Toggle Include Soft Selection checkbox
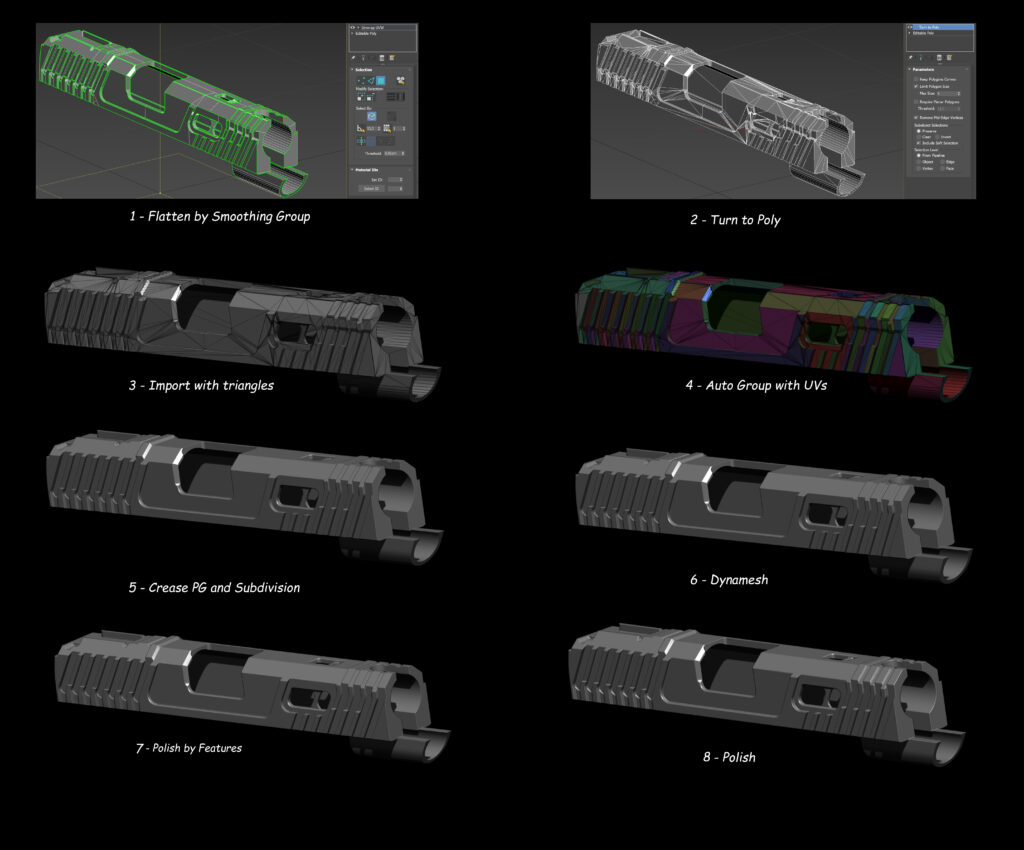Viewport: 1024px width, 850px height. (x=919, y=143)
